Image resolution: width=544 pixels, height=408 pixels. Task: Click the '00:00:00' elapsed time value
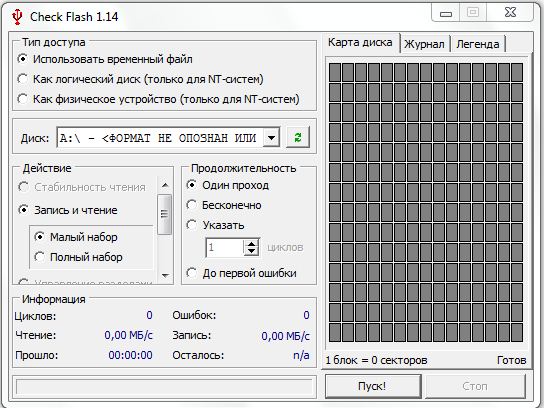130,355
